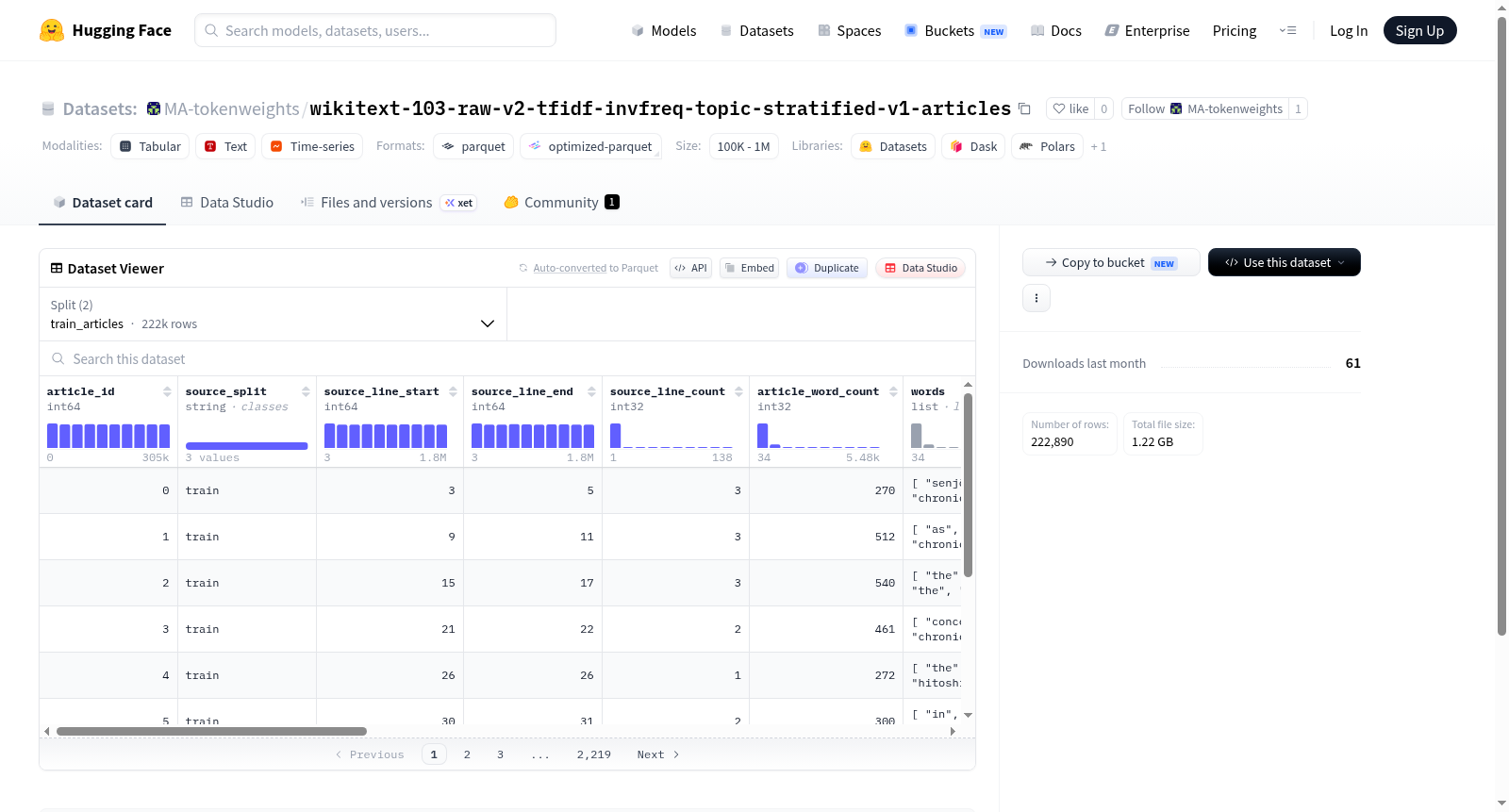This screenshot has height=812, width=1509.
Task: Select the Text modality tag
Action: [225, 146]
